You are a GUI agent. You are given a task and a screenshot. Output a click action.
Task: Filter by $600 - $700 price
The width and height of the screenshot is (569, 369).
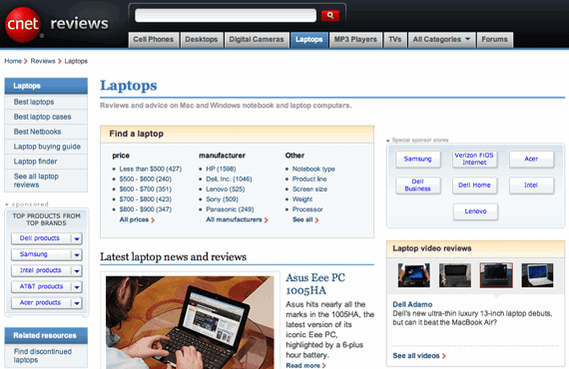(146, 189)
